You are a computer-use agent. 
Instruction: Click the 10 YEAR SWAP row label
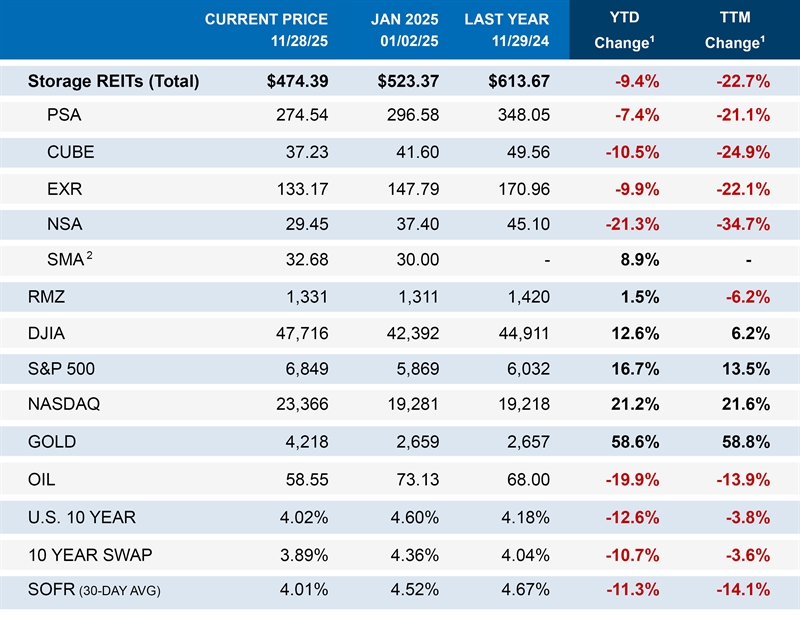(x=89, y=553)
